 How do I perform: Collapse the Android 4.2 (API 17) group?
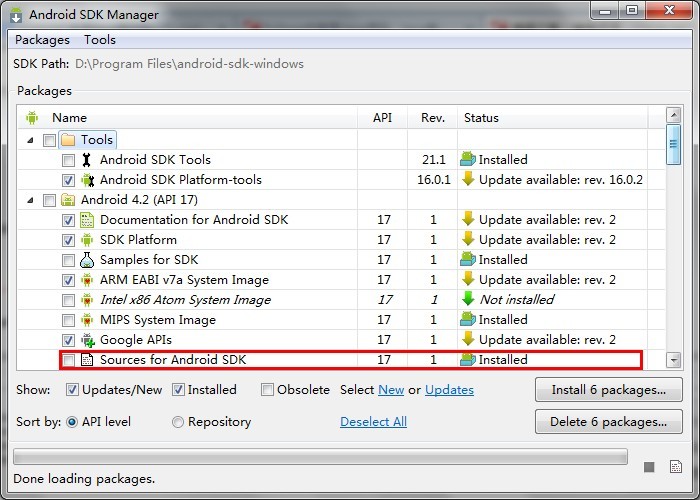[x=30, y=200]
